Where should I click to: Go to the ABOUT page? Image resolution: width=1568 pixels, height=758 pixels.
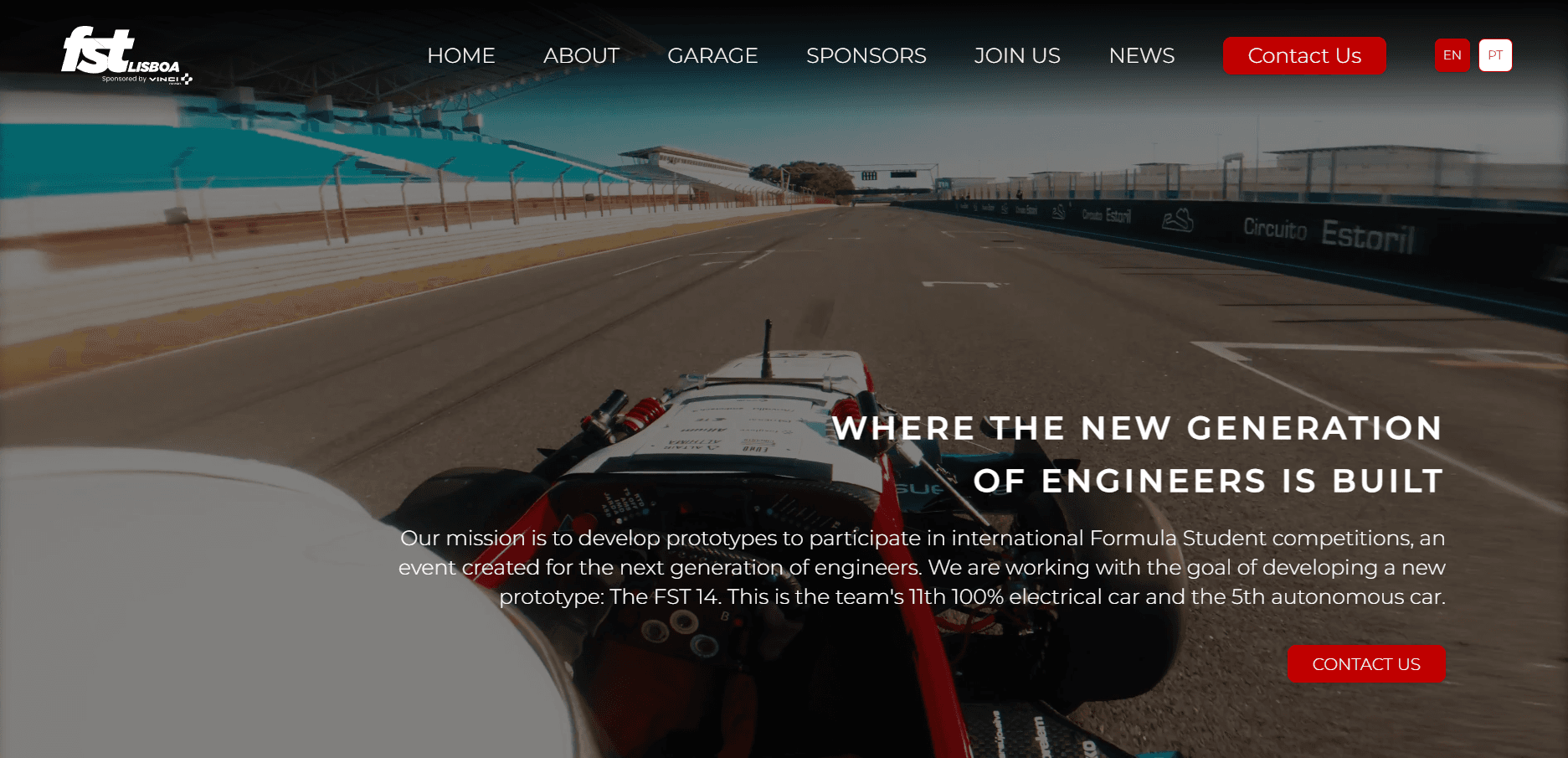[581, 55]
